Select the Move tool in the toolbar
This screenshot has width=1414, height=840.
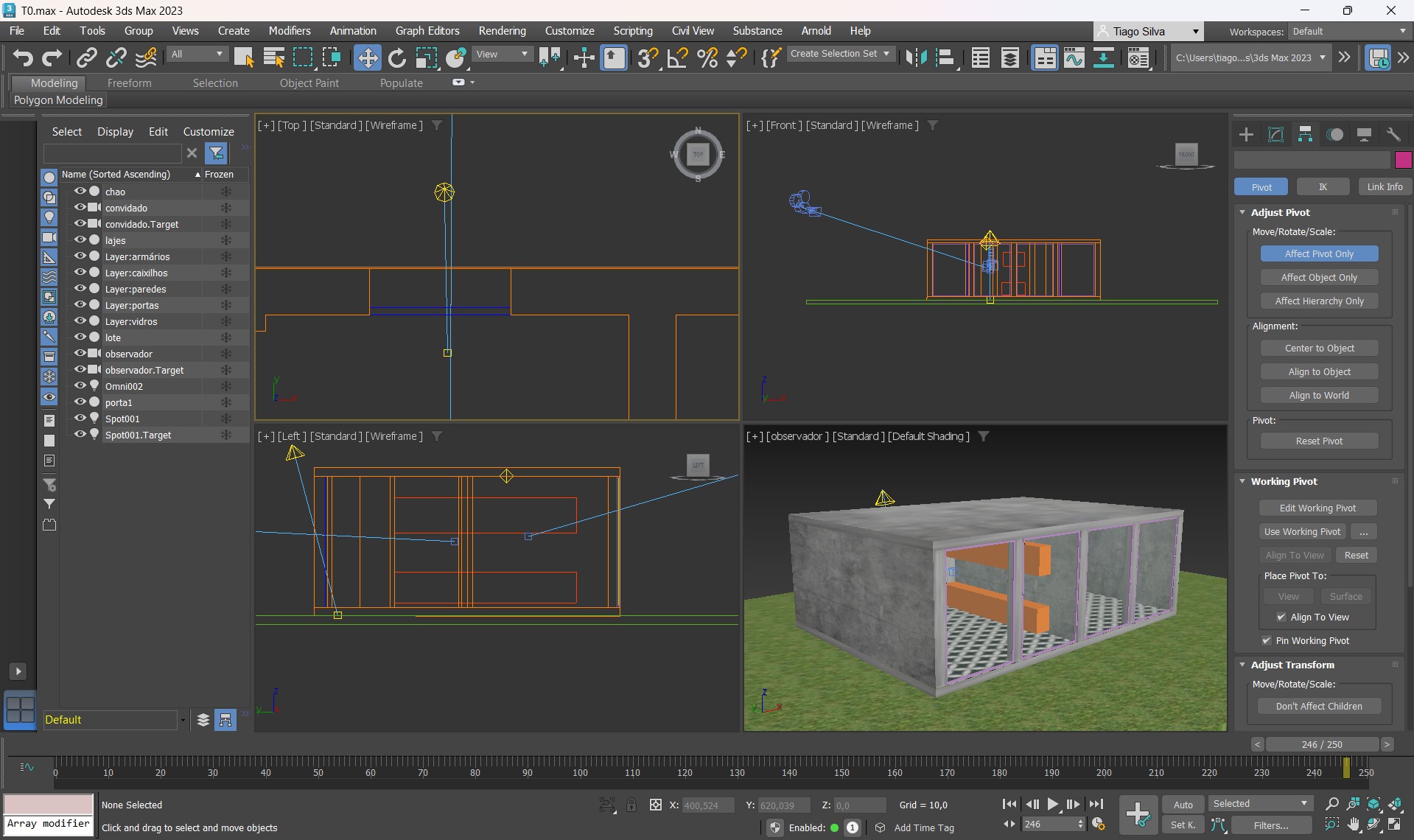[x=367, y=57]
